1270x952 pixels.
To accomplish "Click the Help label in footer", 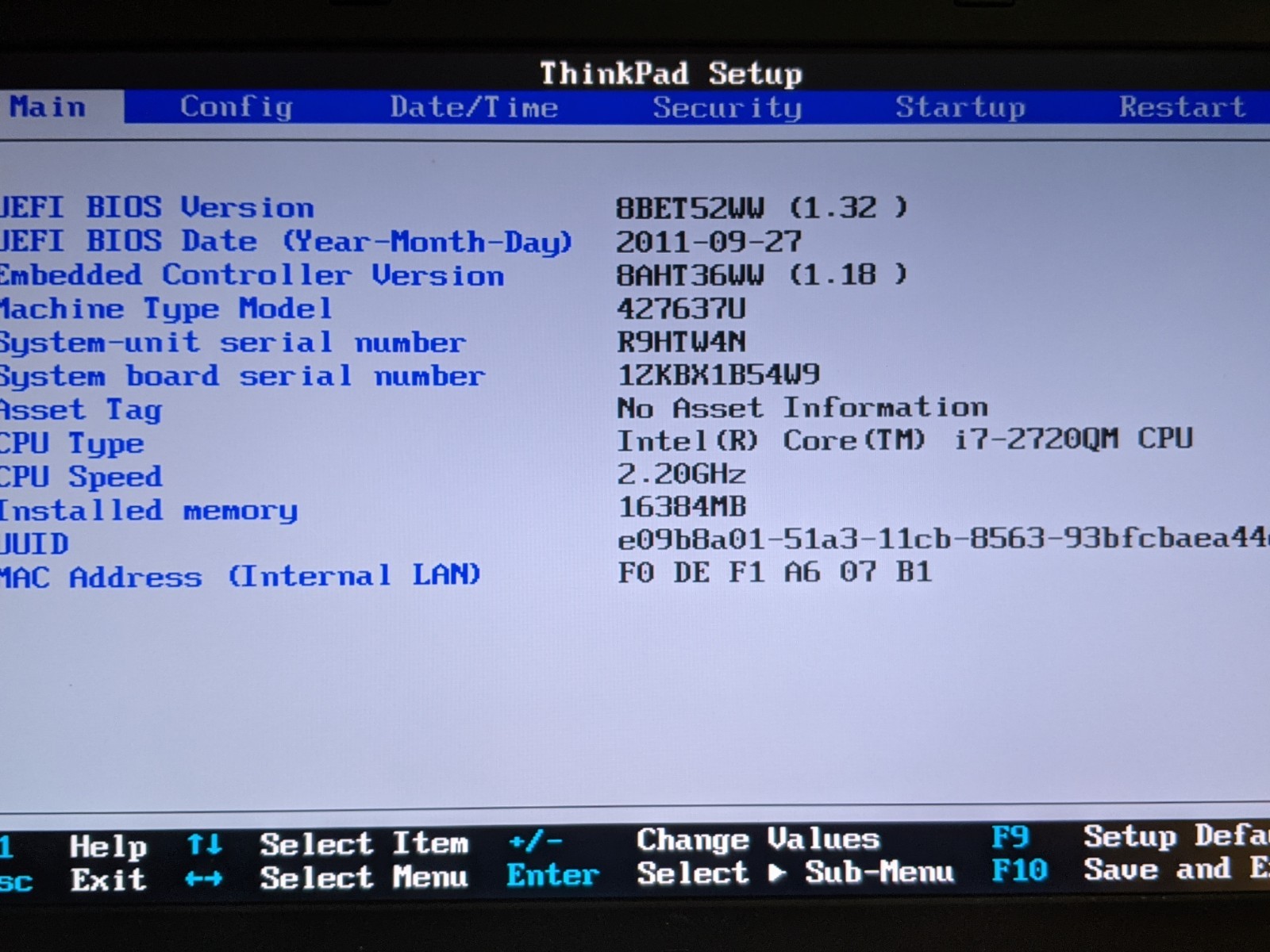I will click(x=108, y=846).
